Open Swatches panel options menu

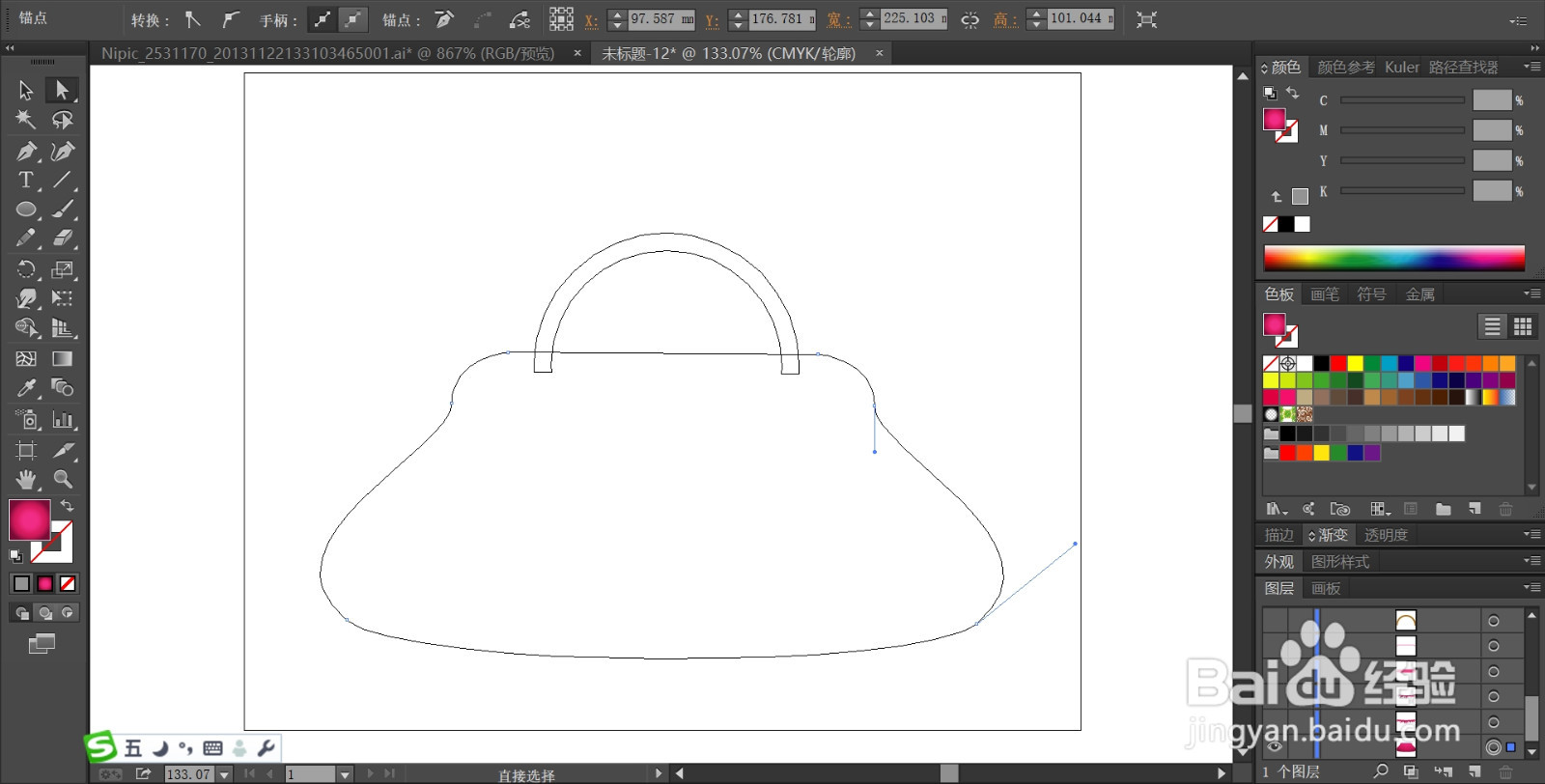coord(1531,294)
